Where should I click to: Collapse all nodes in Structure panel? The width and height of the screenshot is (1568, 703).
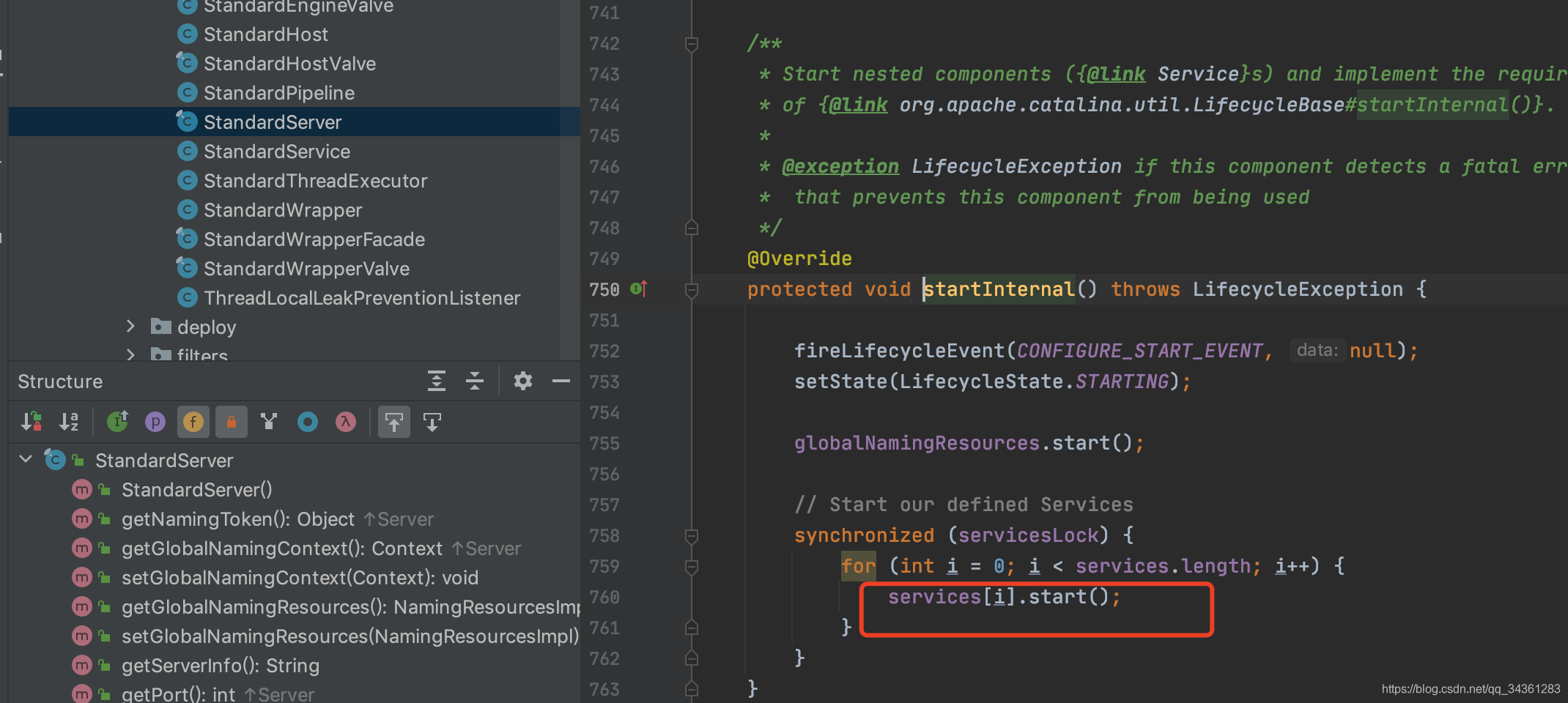475,381
